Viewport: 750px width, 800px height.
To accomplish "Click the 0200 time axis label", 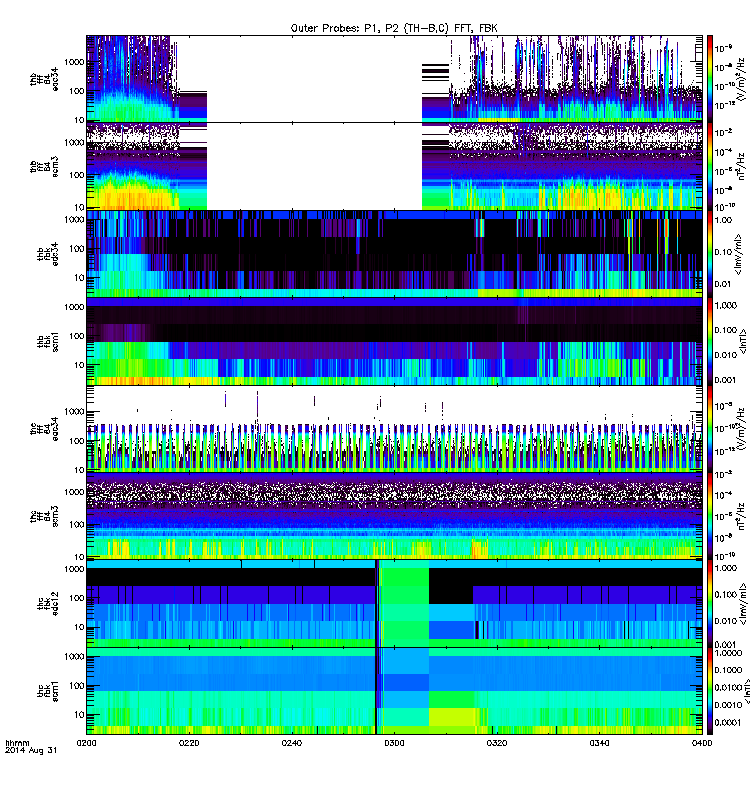I will tap(86, 743).
